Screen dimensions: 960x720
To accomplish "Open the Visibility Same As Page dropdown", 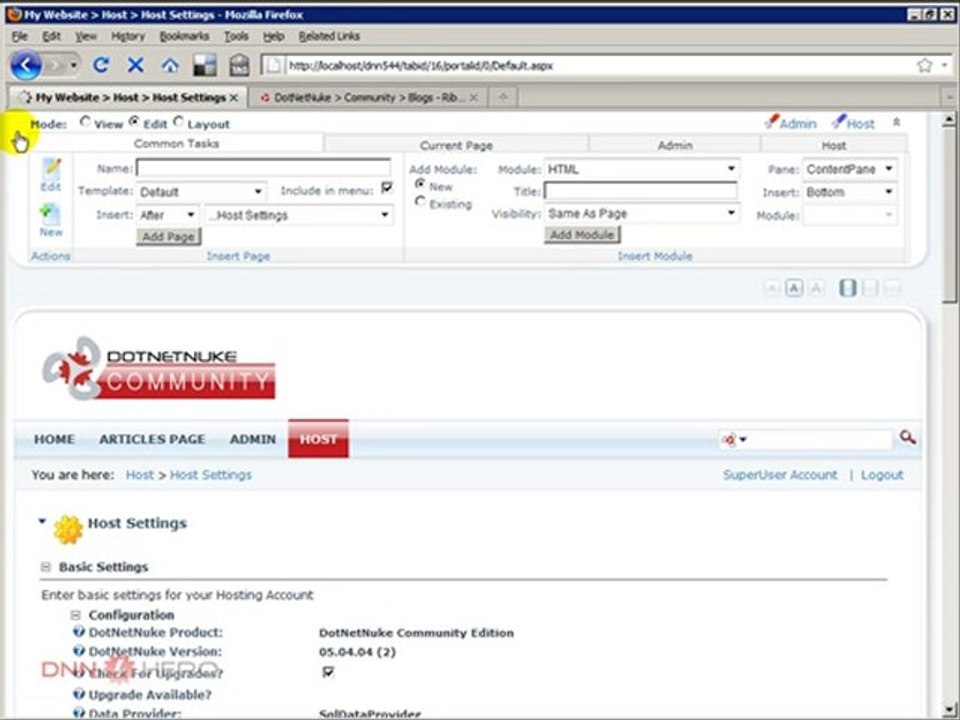I will click(641, 214).
